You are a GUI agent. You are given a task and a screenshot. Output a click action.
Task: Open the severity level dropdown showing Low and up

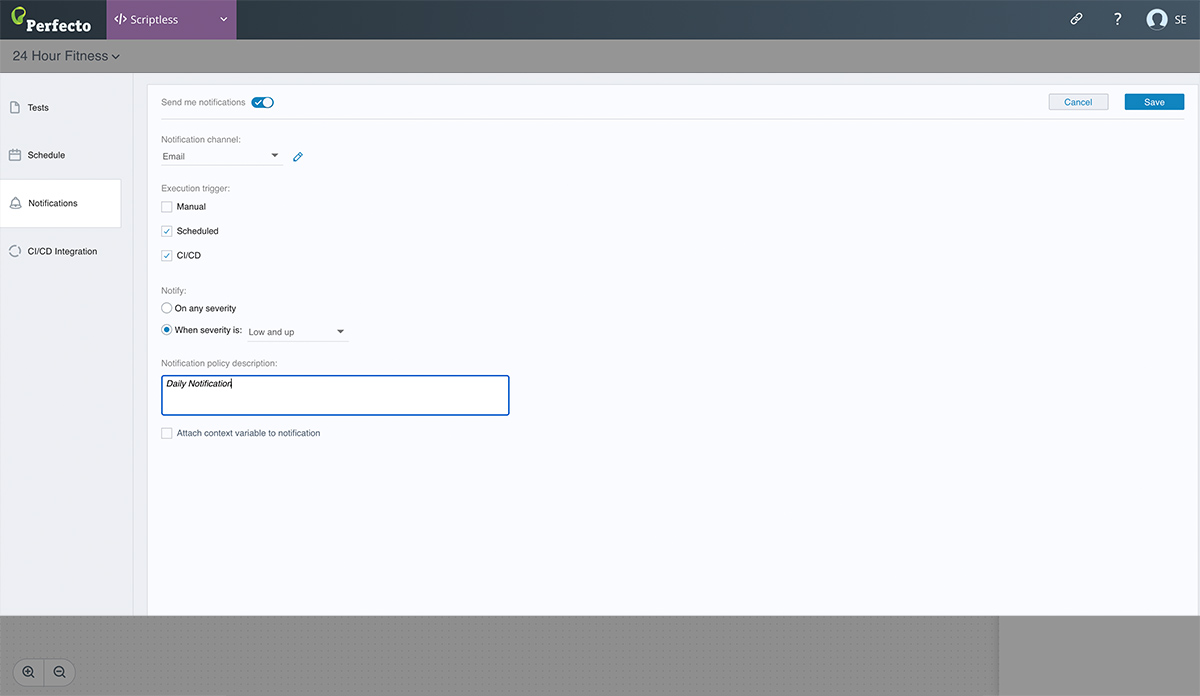pyautogui.click(x=295, y=331)
